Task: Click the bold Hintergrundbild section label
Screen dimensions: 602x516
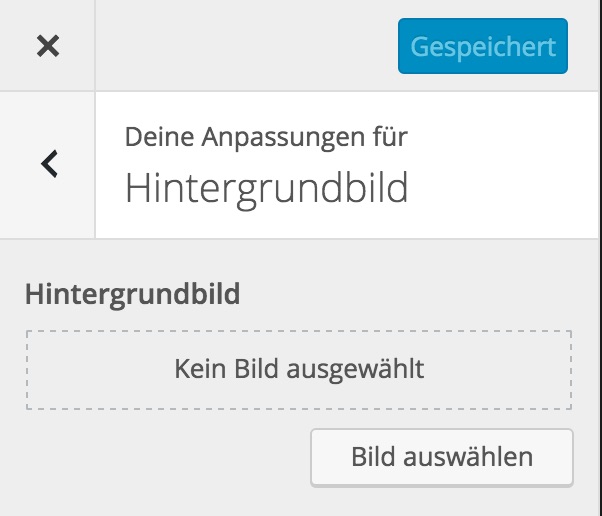Action: [133, 294]
